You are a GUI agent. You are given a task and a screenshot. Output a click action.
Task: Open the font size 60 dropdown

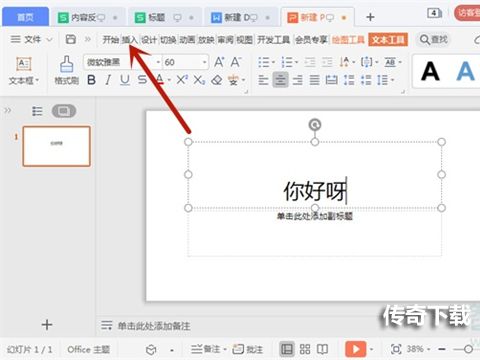204,62
